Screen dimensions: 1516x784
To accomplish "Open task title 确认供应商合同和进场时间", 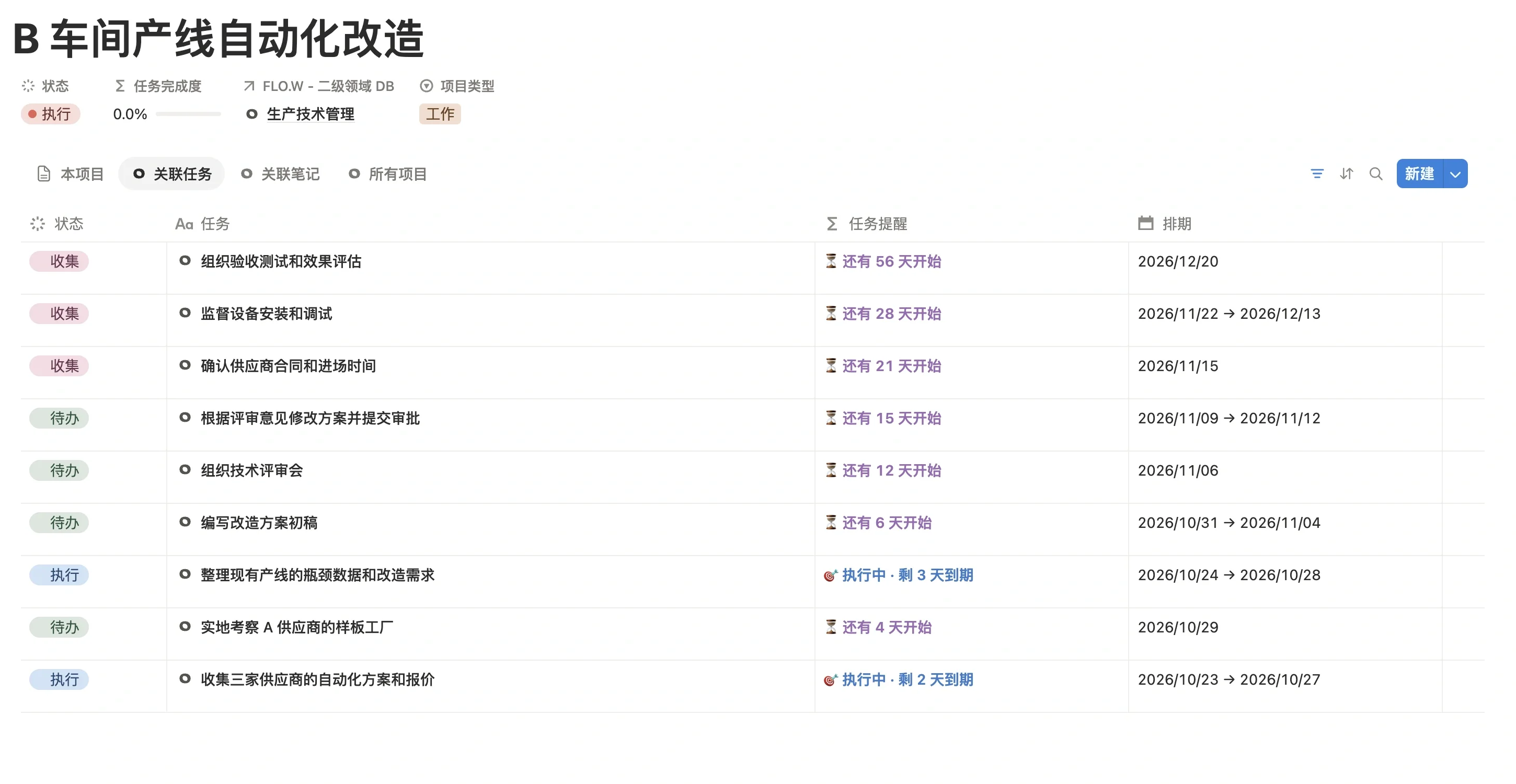I will click(289, 365).
